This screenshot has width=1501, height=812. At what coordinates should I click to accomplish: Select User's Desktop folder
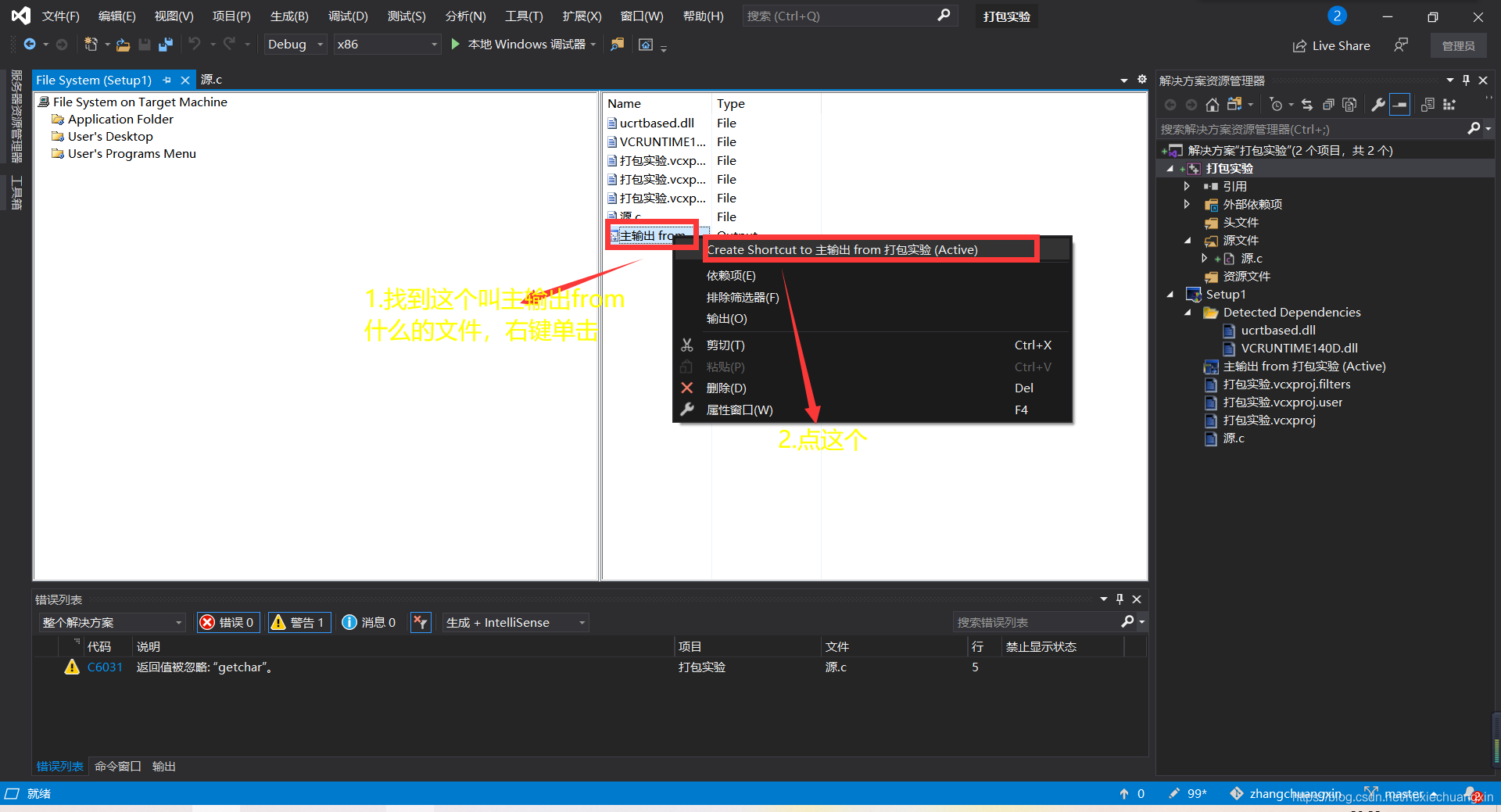[110, 137]
